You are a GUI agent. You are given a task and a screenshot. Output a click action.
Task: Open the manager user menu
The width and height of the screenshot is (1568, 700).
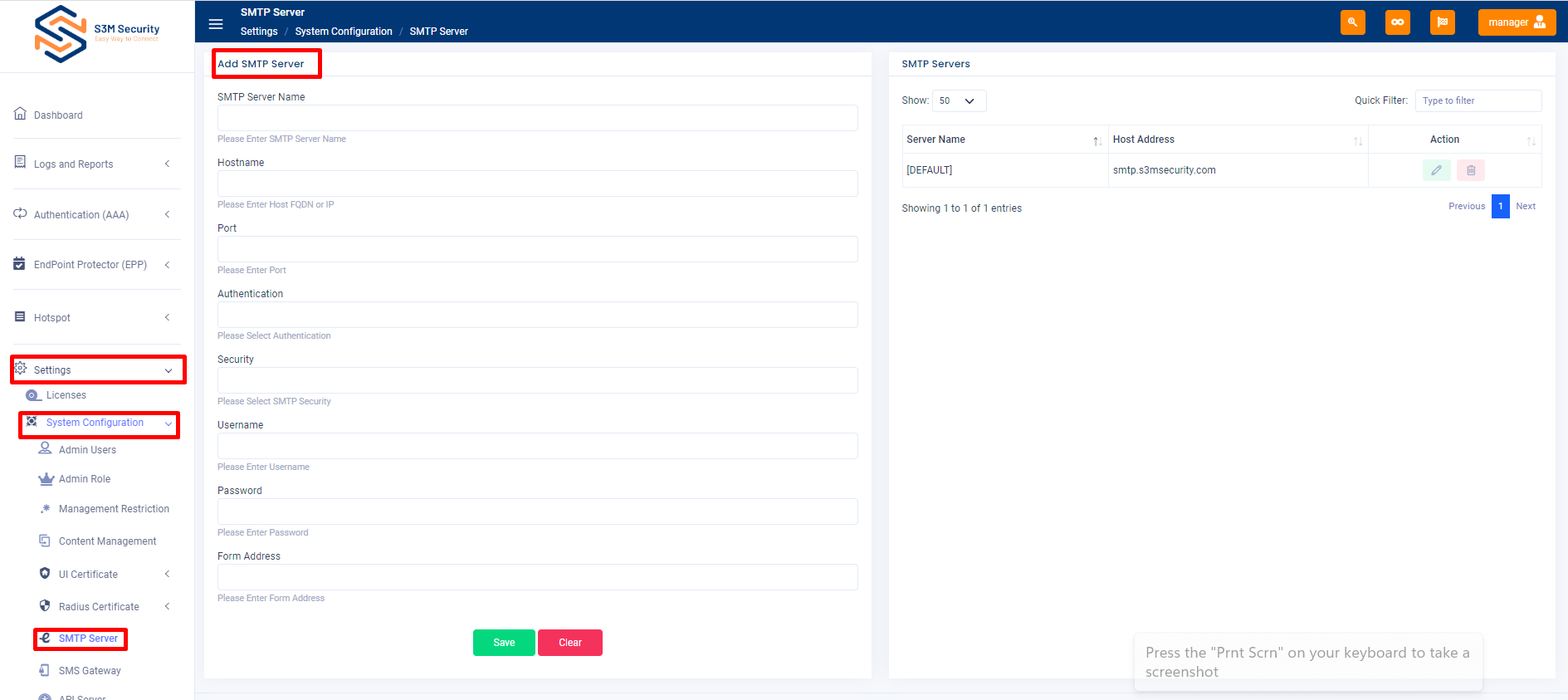(x=1517, y=22)
